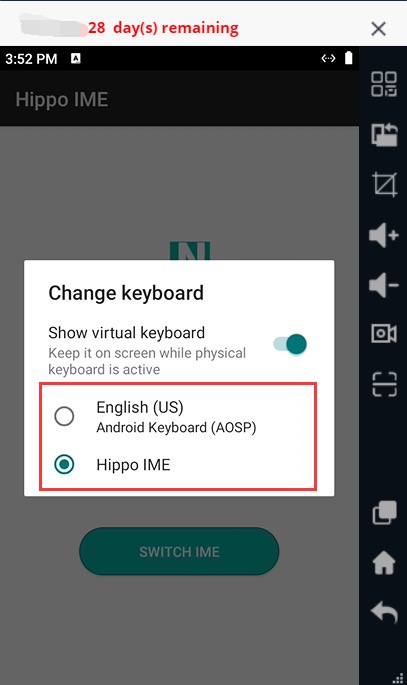This screenshot has width=407, height=685.
Task: Increase volume with the speaker plus icon
Action: coord(384,235)
